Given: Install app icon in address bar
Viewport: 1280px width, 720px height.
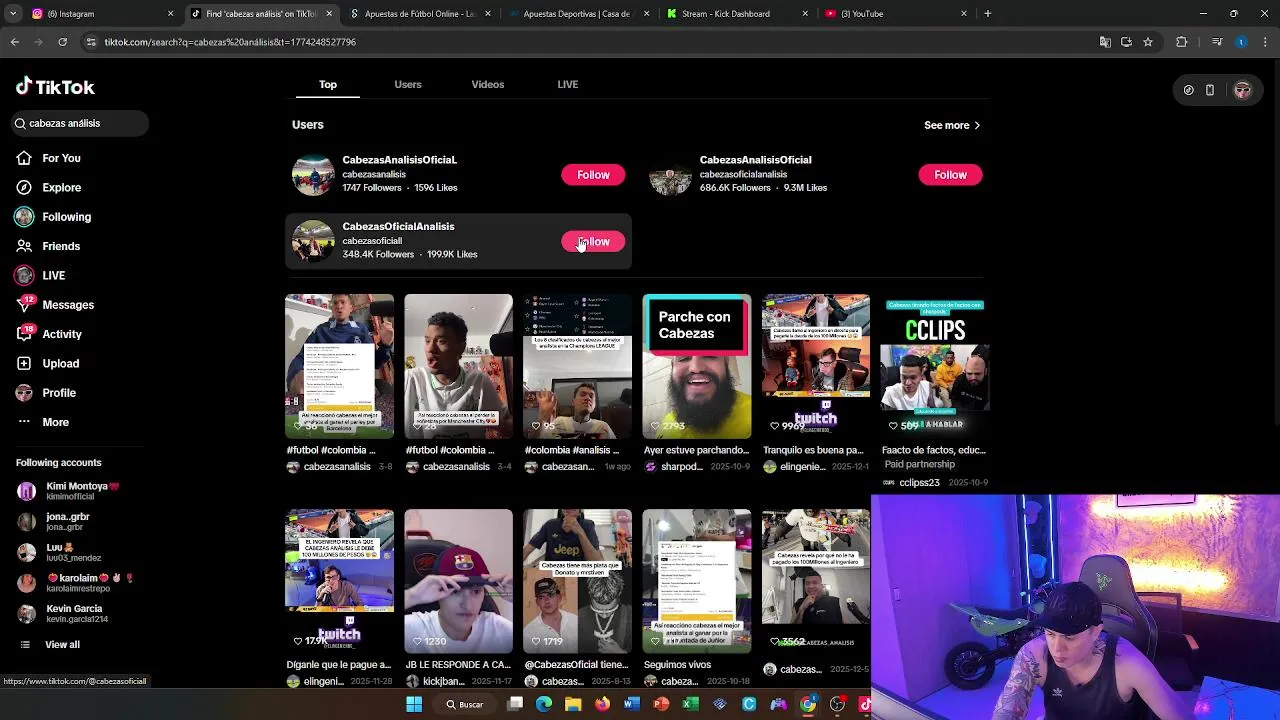Looking at the screenshot, I should (x=1126, y=42).
